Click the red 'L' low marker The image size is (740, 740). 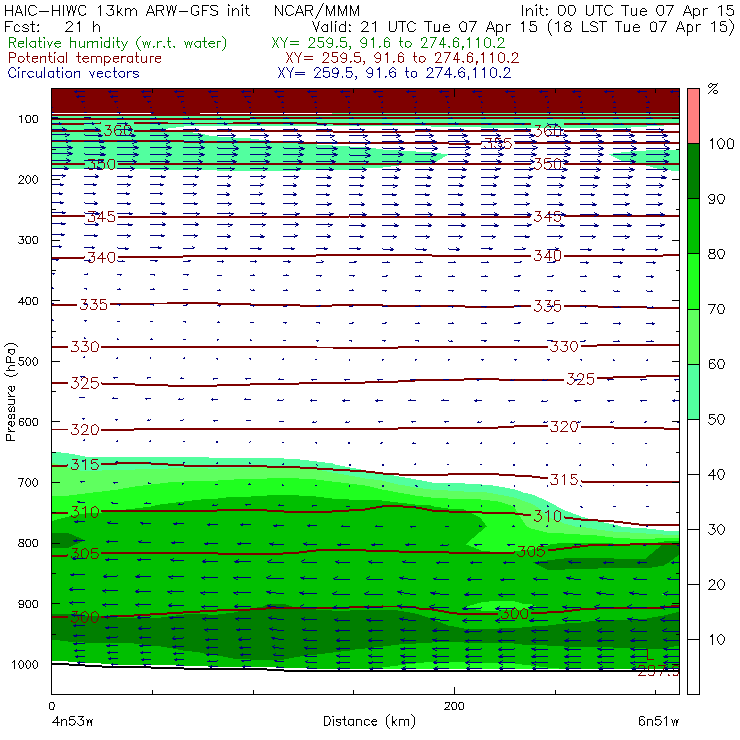[x=650, y=655]
